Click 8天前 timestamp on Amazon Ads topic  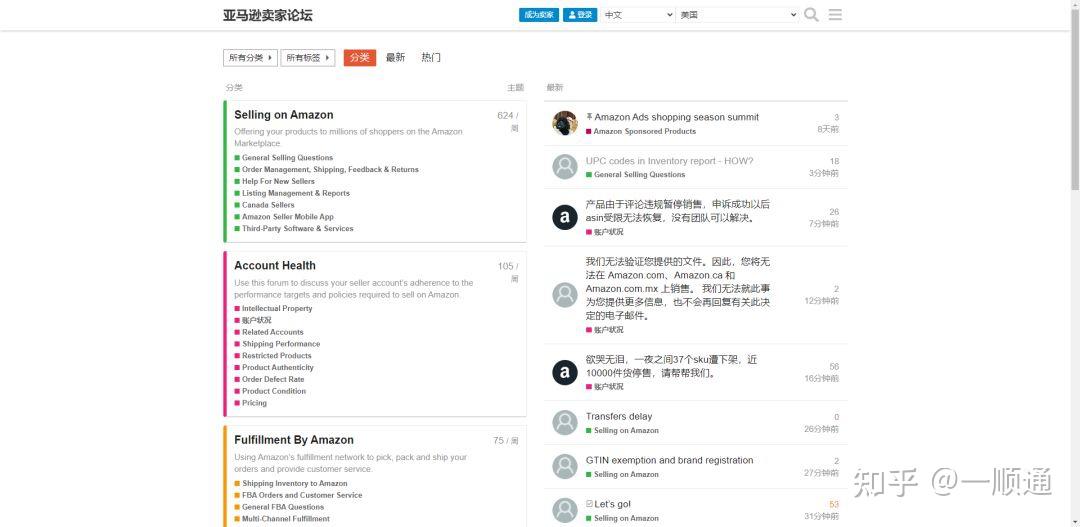(x=828, y=130)
